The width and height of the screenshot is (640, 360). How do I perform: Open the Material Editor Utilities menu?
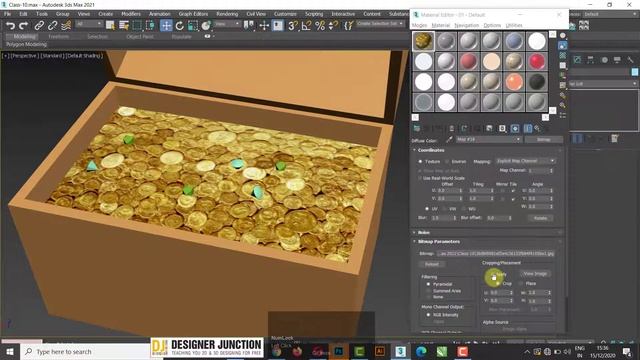pyautogui.click(x=514, y=25)
